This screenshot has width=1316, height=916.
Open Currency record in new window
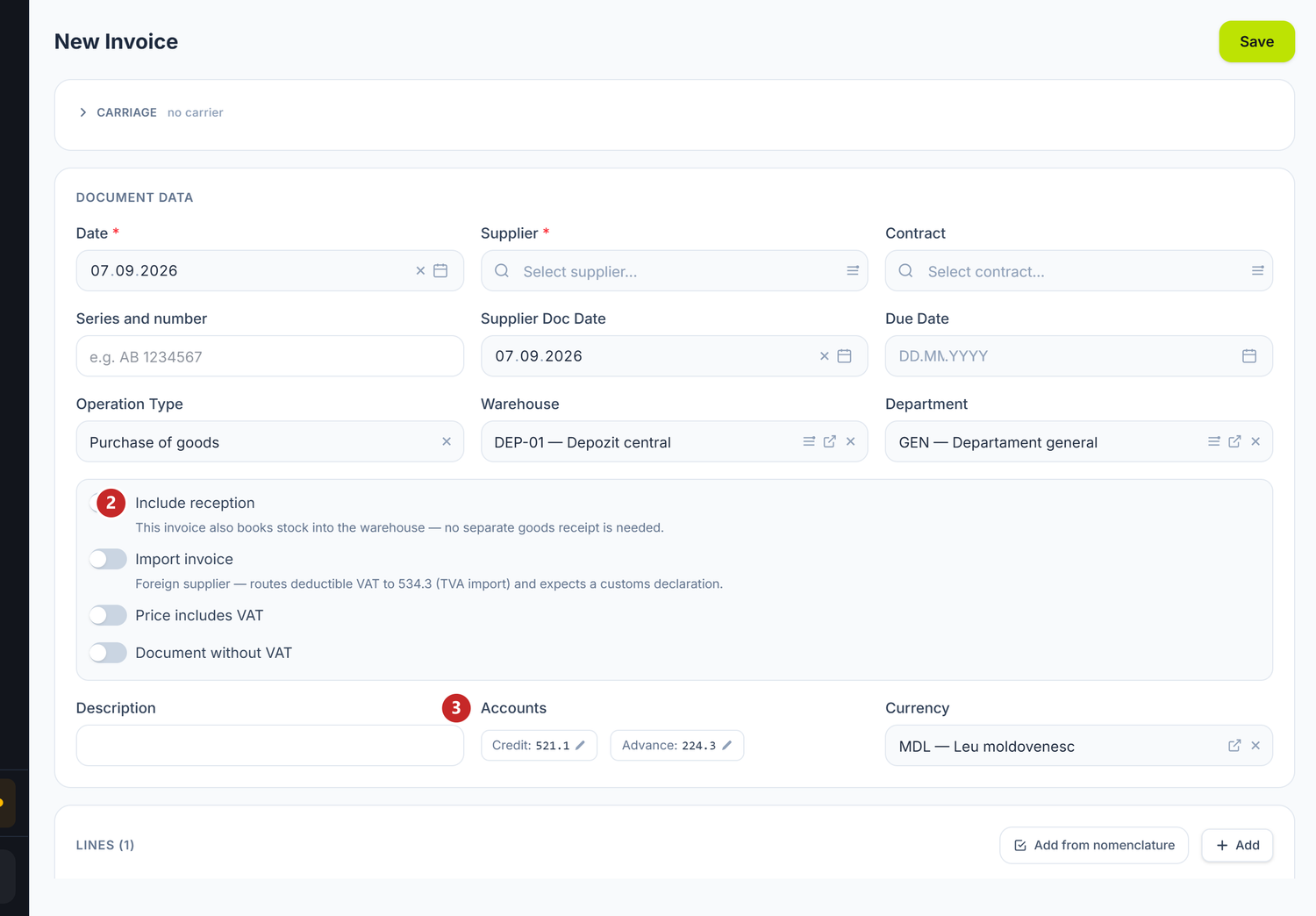tap(1234, 746)
